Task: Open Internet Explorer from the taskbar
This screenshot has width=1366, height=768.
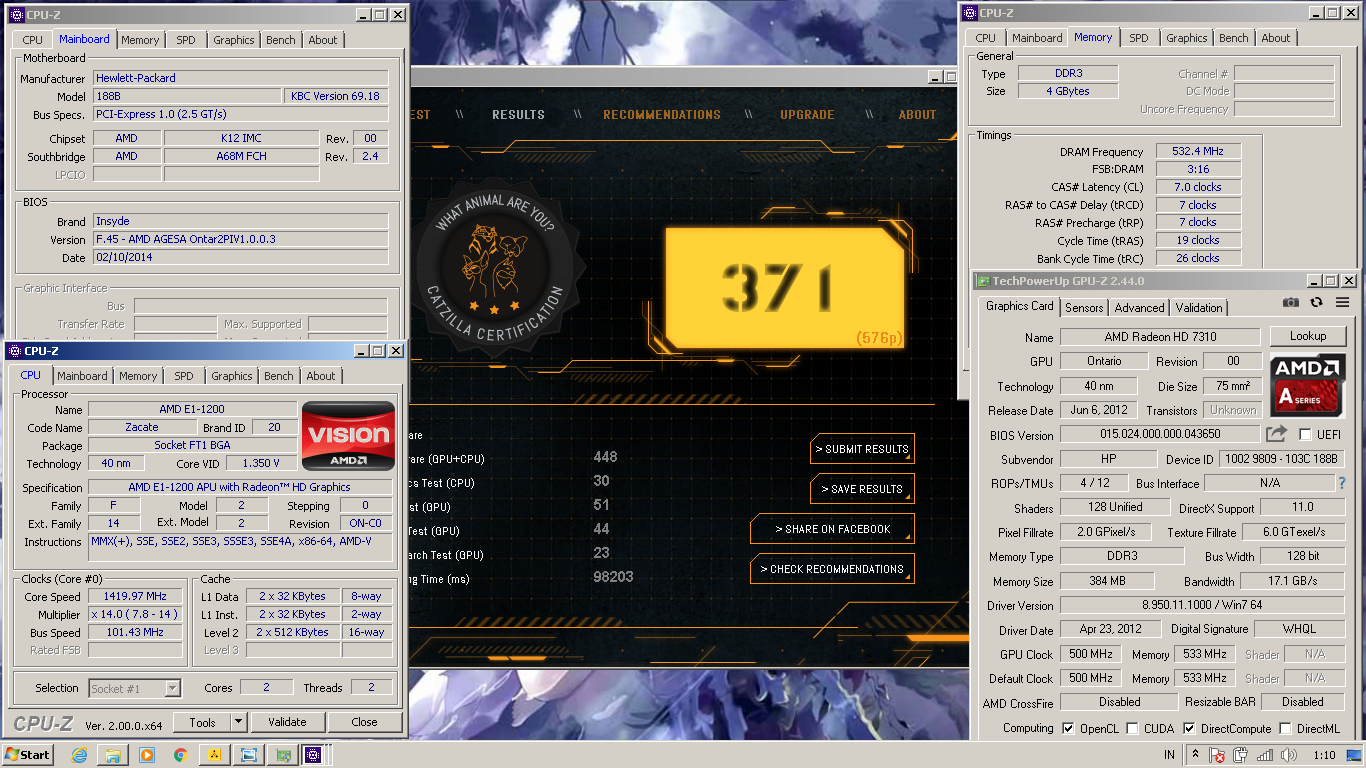Action: [79, 755]
